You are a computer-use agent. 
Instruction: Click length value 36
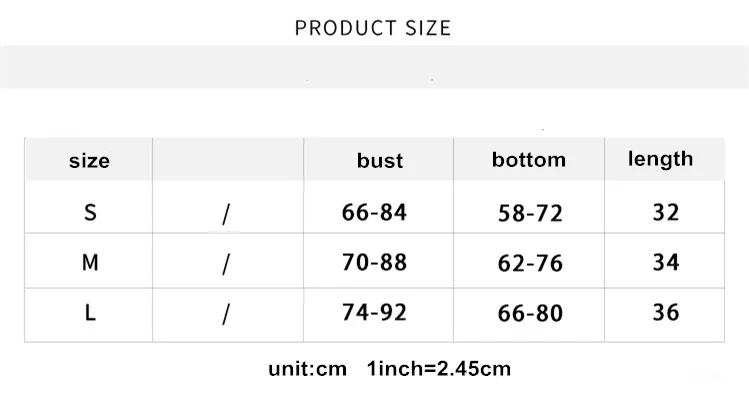point(666,313)
